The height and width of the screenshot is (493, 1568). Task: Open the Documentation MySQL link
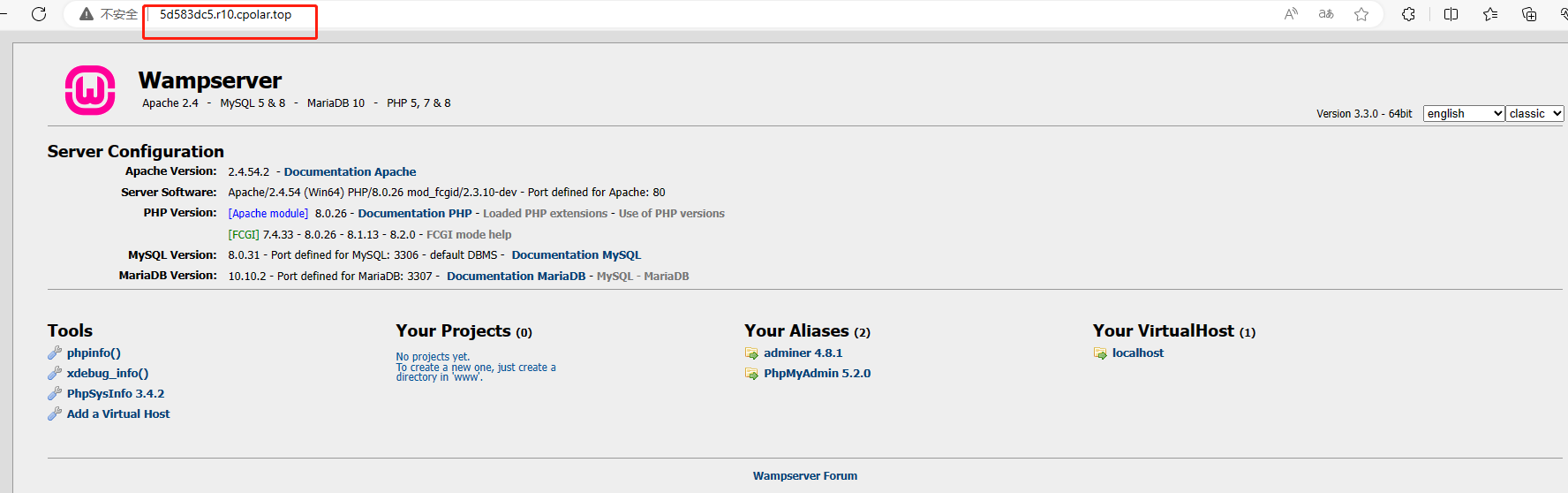pyautogui.click(x=577, y=254)
